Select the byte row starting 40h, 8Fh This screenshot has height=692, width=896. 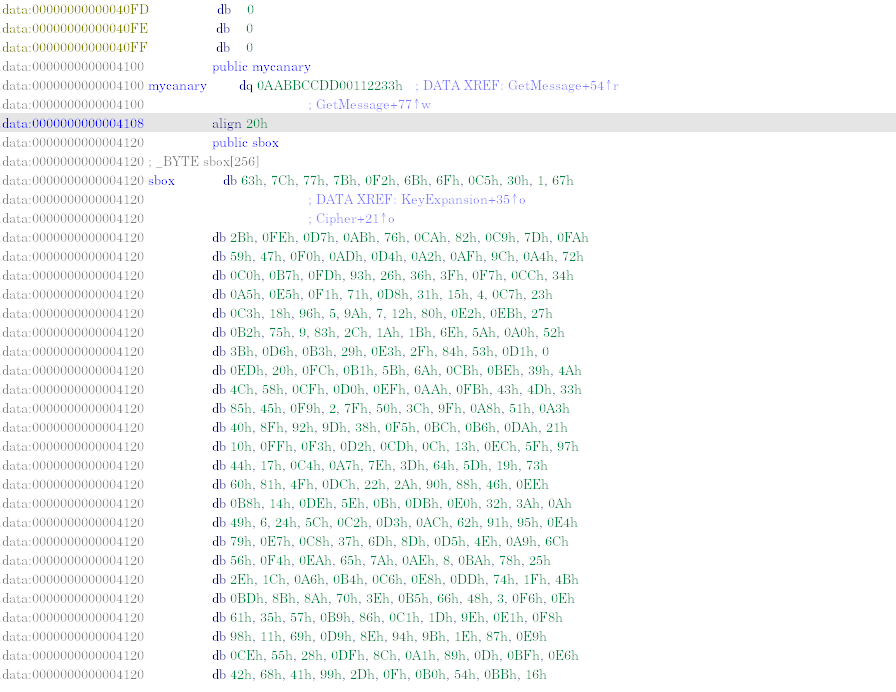coord(390,427)
